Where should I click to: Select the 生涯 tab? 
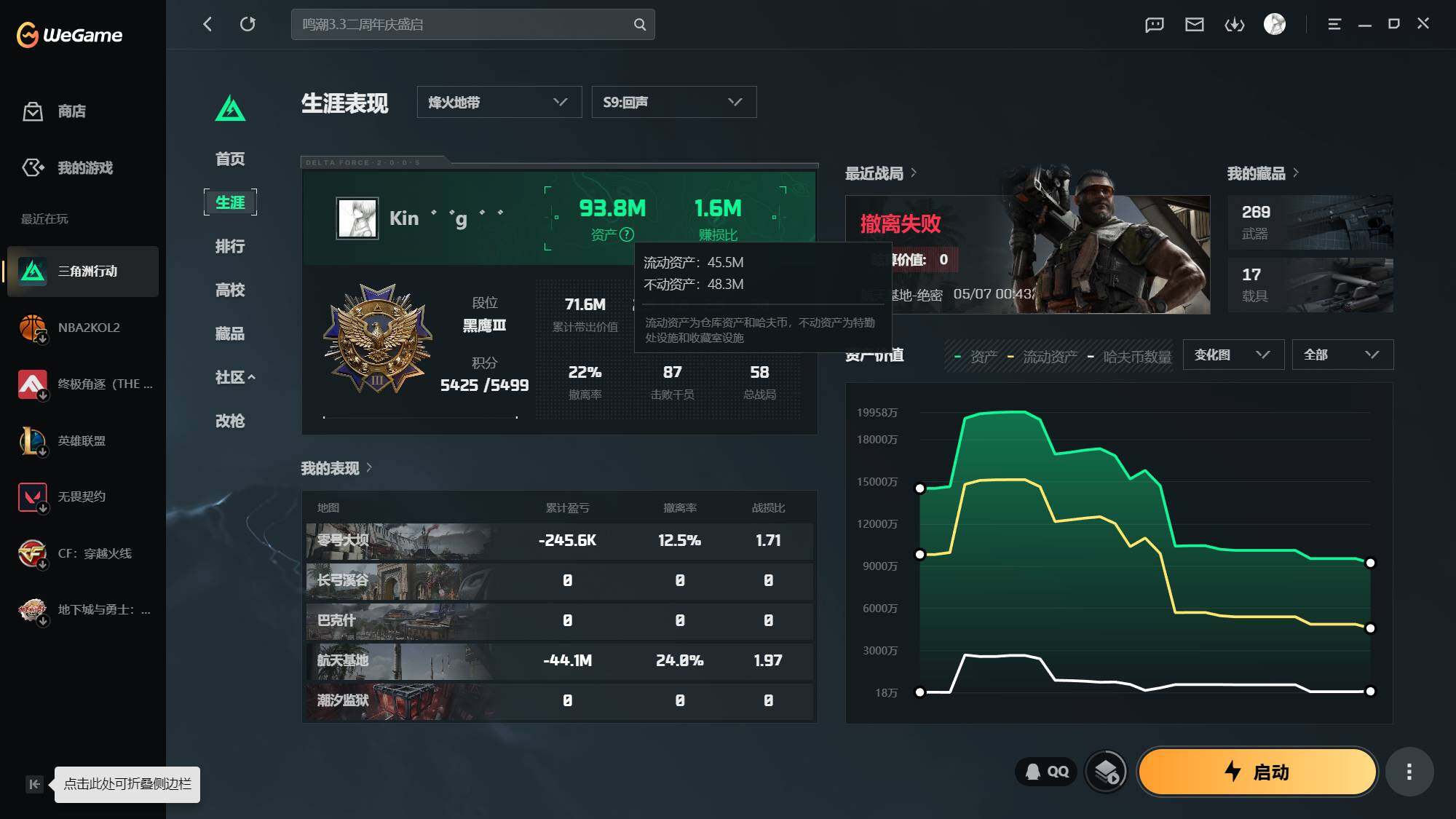230,202
